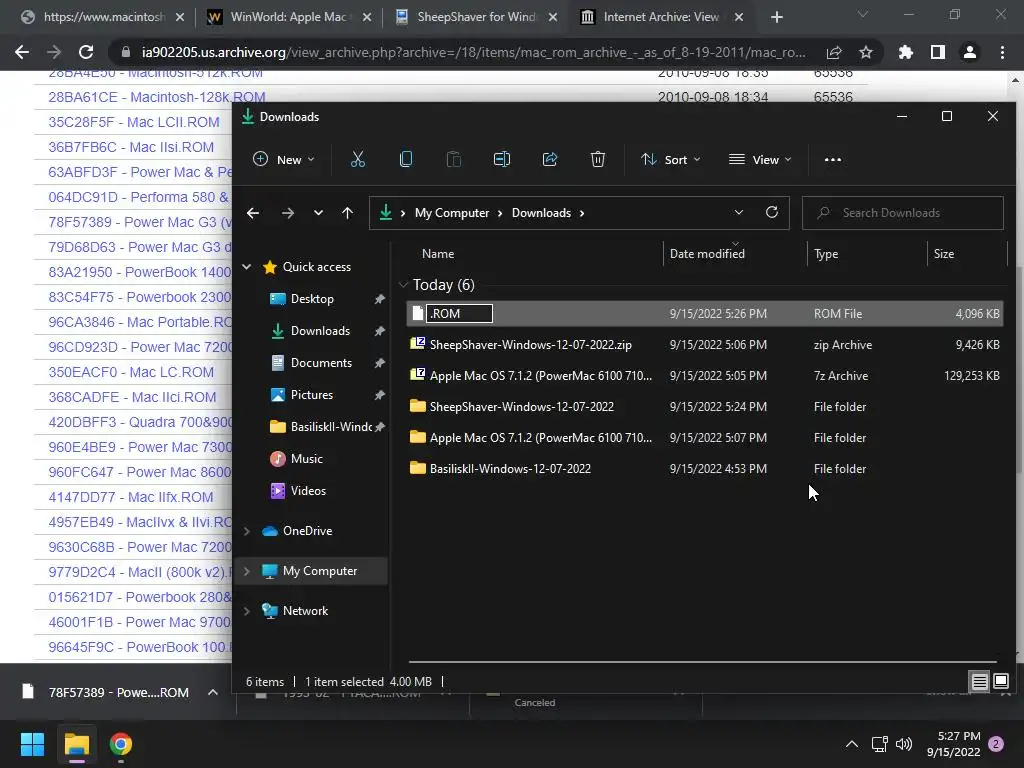Click the Chrome address bar URL

pos(473,52)
